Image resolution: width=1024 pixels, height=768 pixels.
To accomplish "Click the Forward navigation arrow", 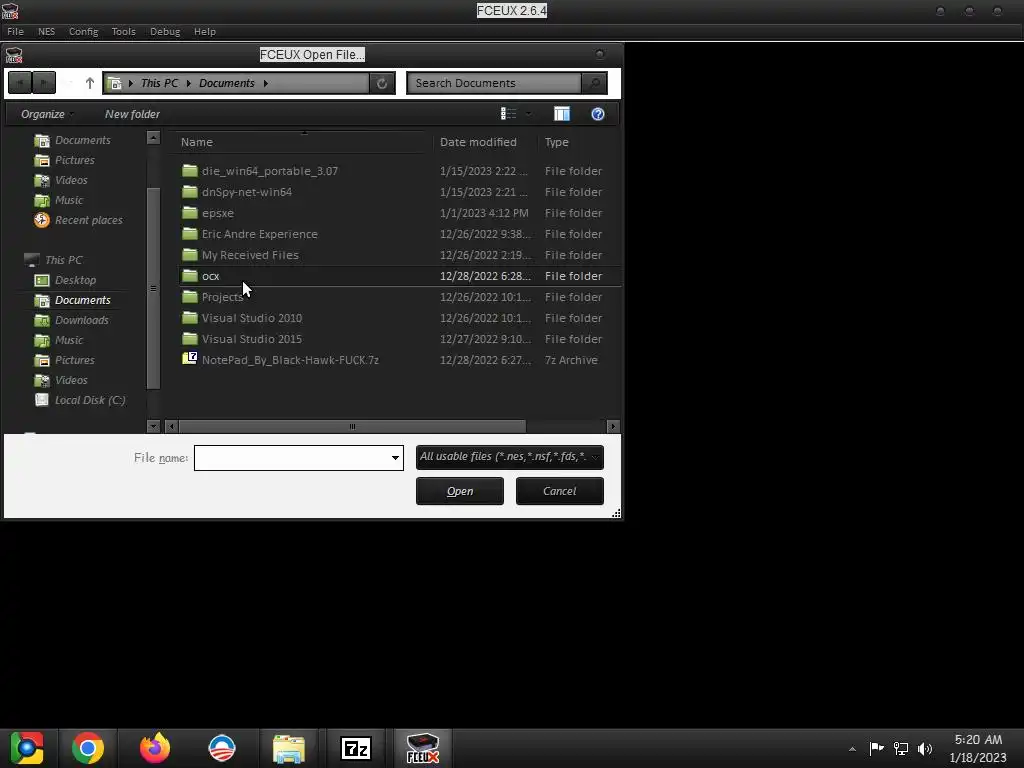I will (x=44, y=83).
